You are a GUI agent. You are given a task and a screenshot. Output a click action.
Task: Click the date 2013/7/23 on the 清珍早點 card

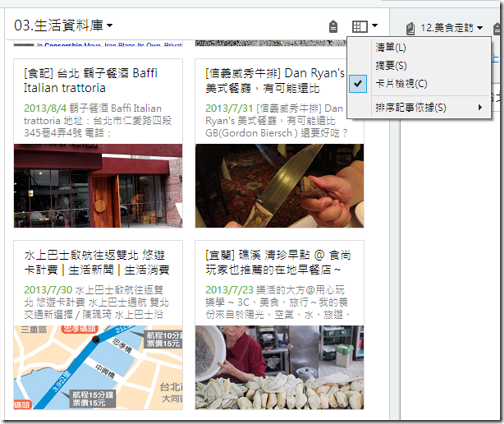click(229, 290)
